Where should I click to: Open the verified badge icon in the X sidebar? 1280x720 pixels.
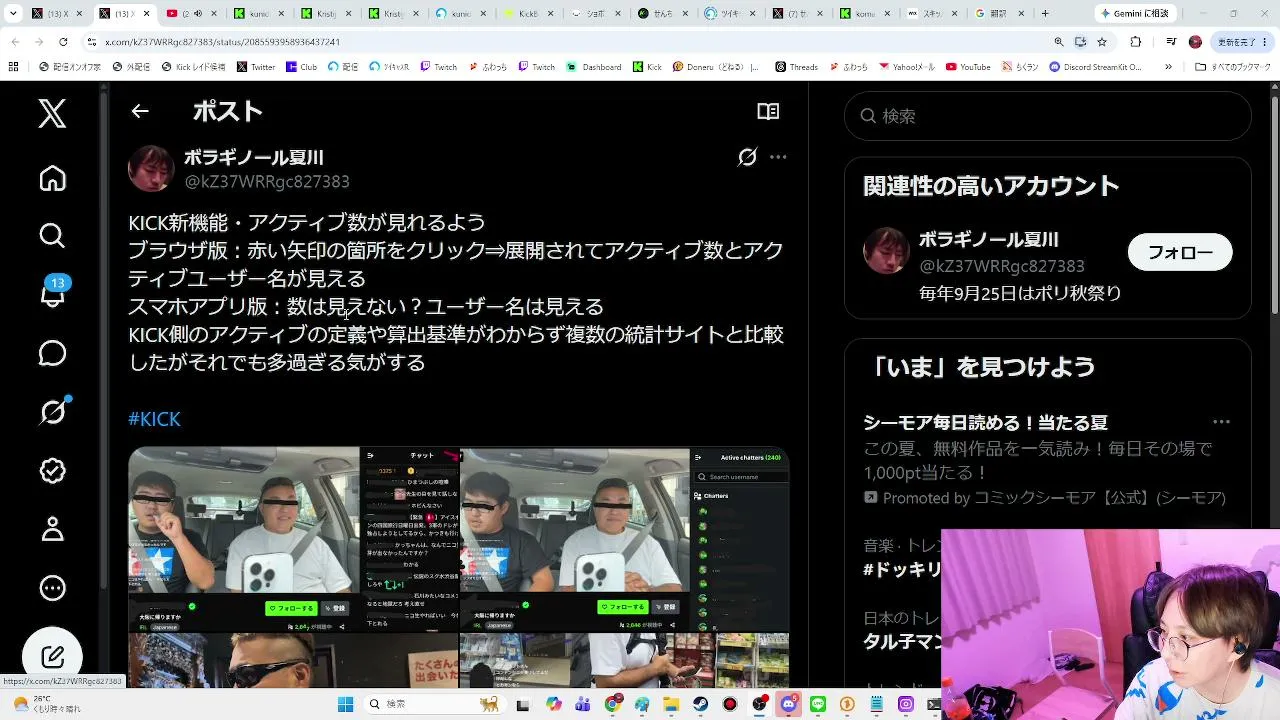[x=52, y=470]
